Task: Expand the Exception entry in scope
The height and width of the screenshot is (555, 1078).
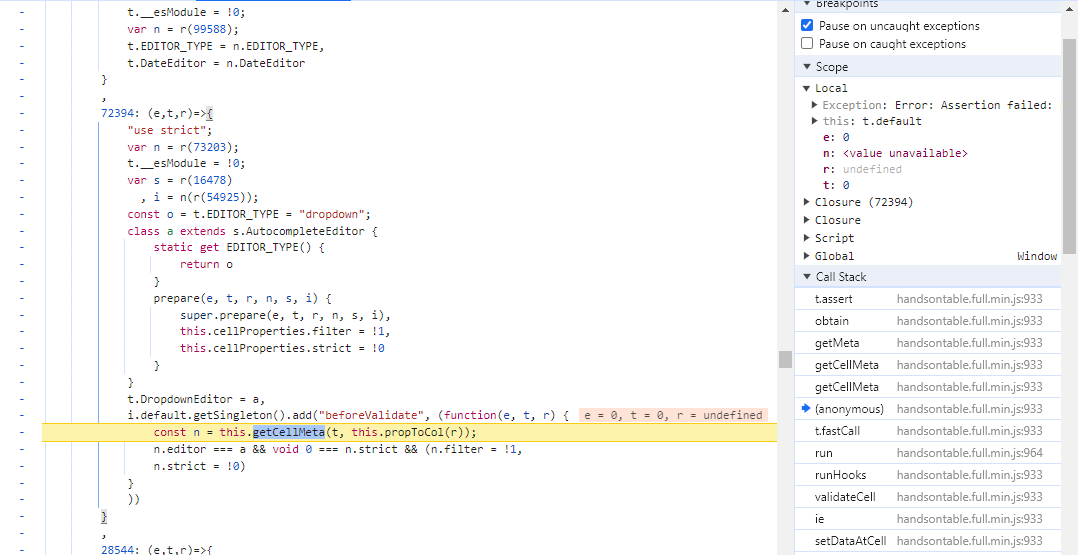Action: pyautogui.click(x=815, y=105)
